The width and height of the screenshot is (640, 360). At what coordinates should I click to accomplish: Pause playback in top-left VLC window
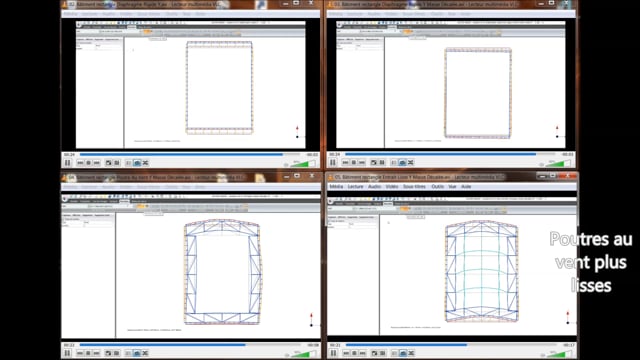pos(68,163)
